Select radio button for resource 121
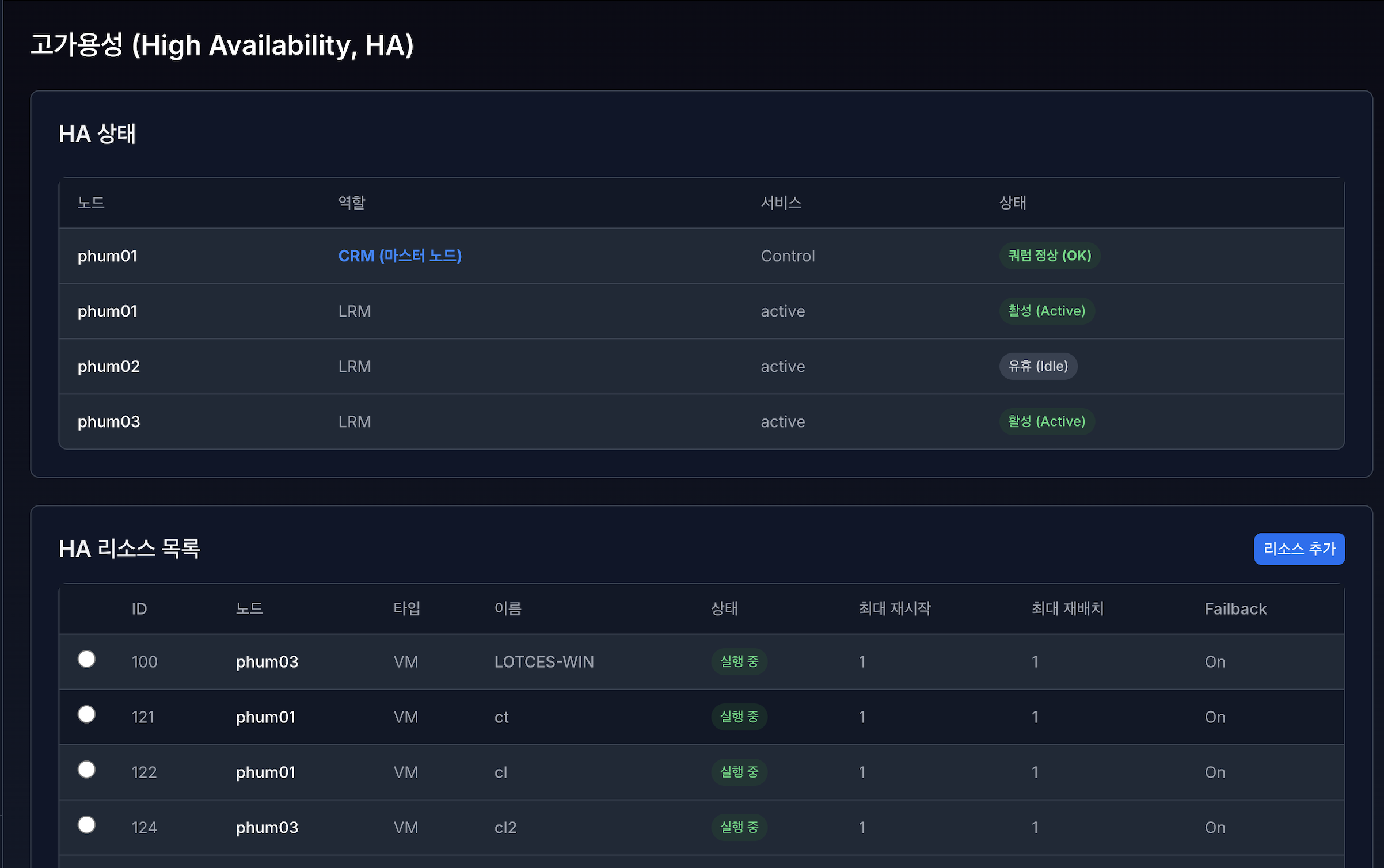 point(86,714)
